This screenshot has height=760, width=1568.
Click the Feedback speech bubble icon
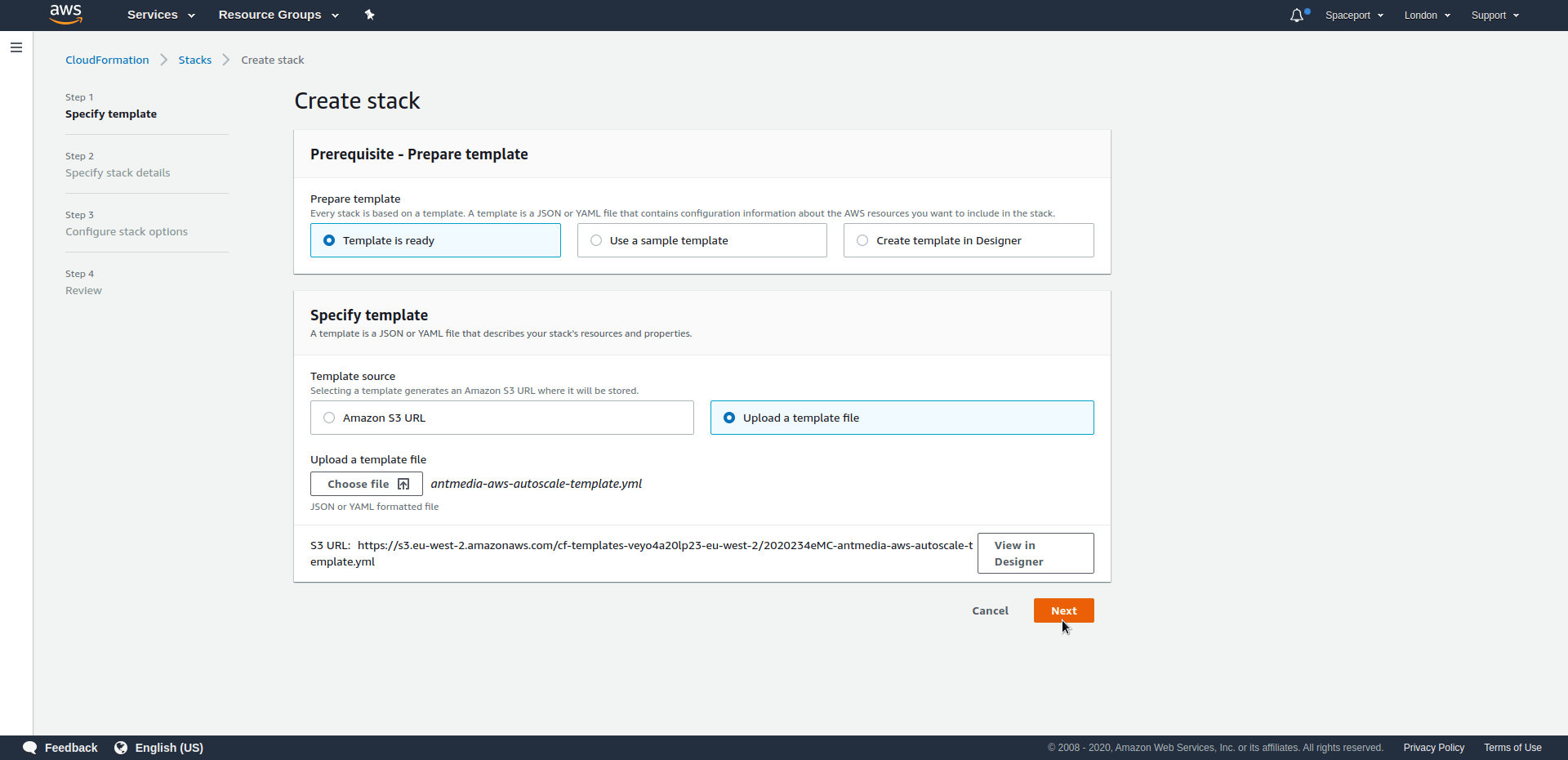click(30, 748)
